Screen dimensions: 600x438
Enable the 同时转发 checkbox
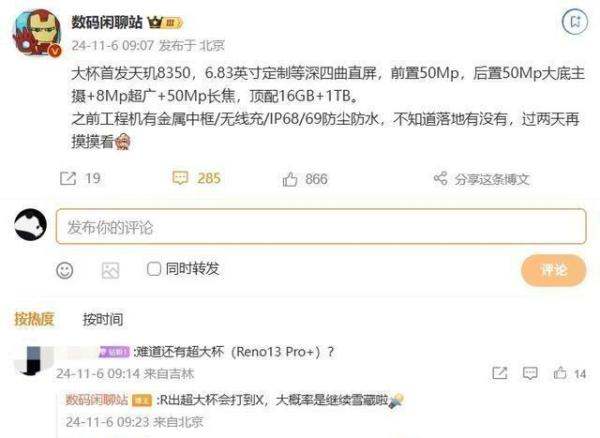coord(154,269)
